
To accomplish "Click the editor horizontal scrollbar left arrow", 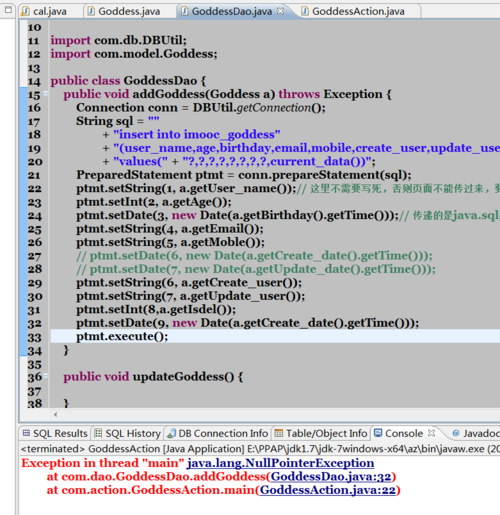I will pyautogui.click(x=55, y=414).
